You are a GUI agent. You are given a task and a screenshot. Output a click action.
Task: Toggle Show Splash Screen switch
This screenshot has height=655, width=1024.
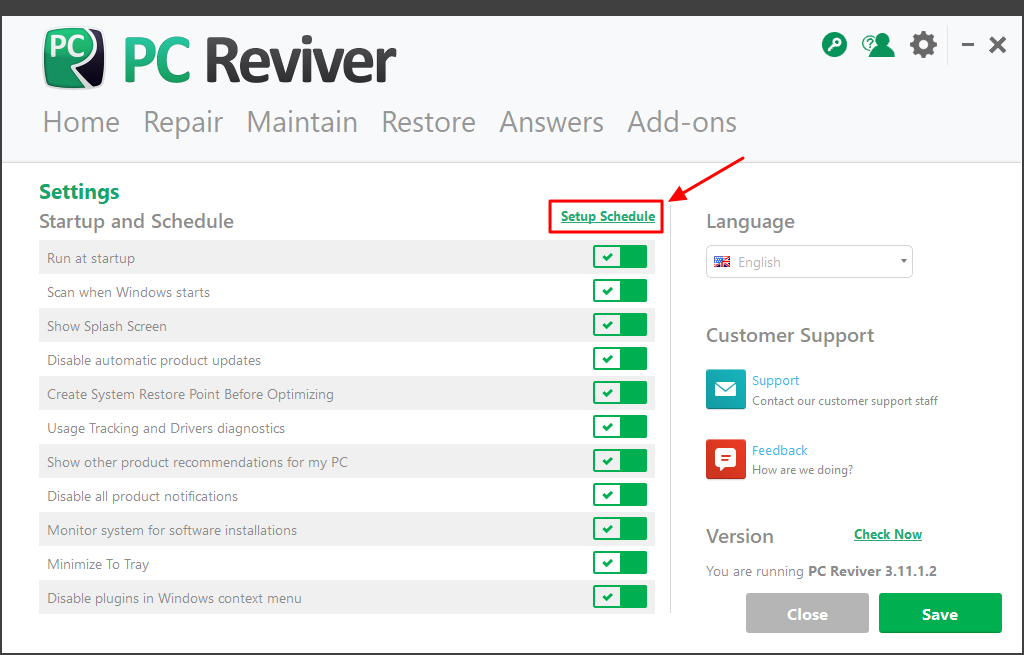tap(620, 325)
